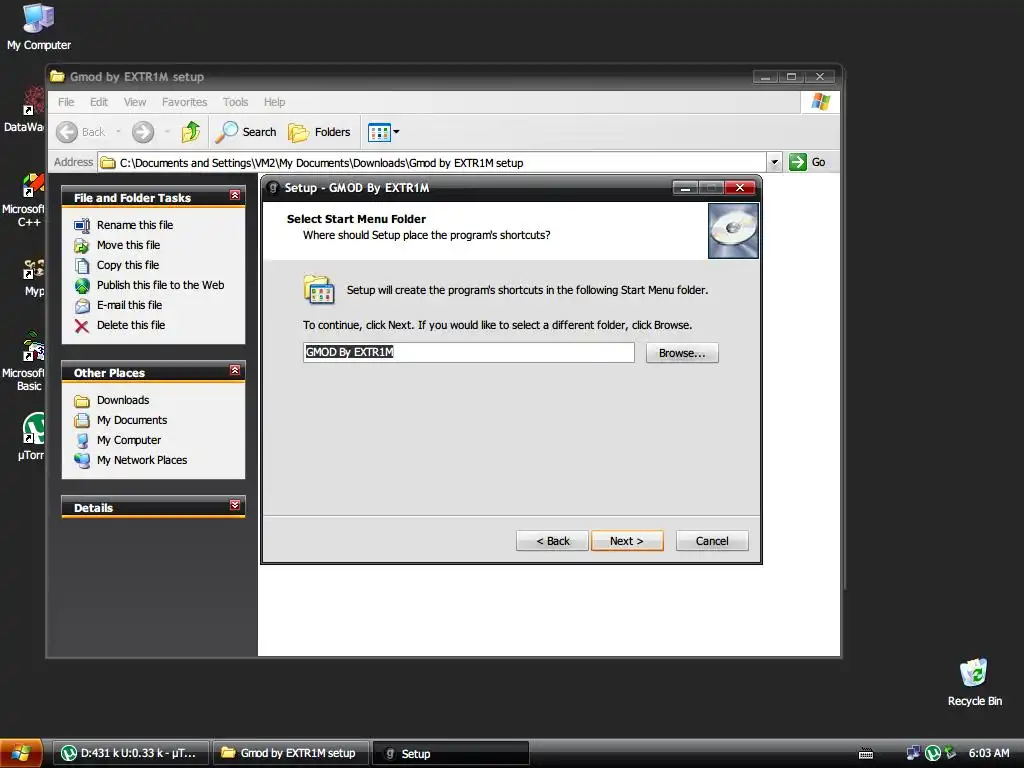Go to My Network Places
Image resolution: width=1024 pixels, height=768 pixels.
click(142, 460)
